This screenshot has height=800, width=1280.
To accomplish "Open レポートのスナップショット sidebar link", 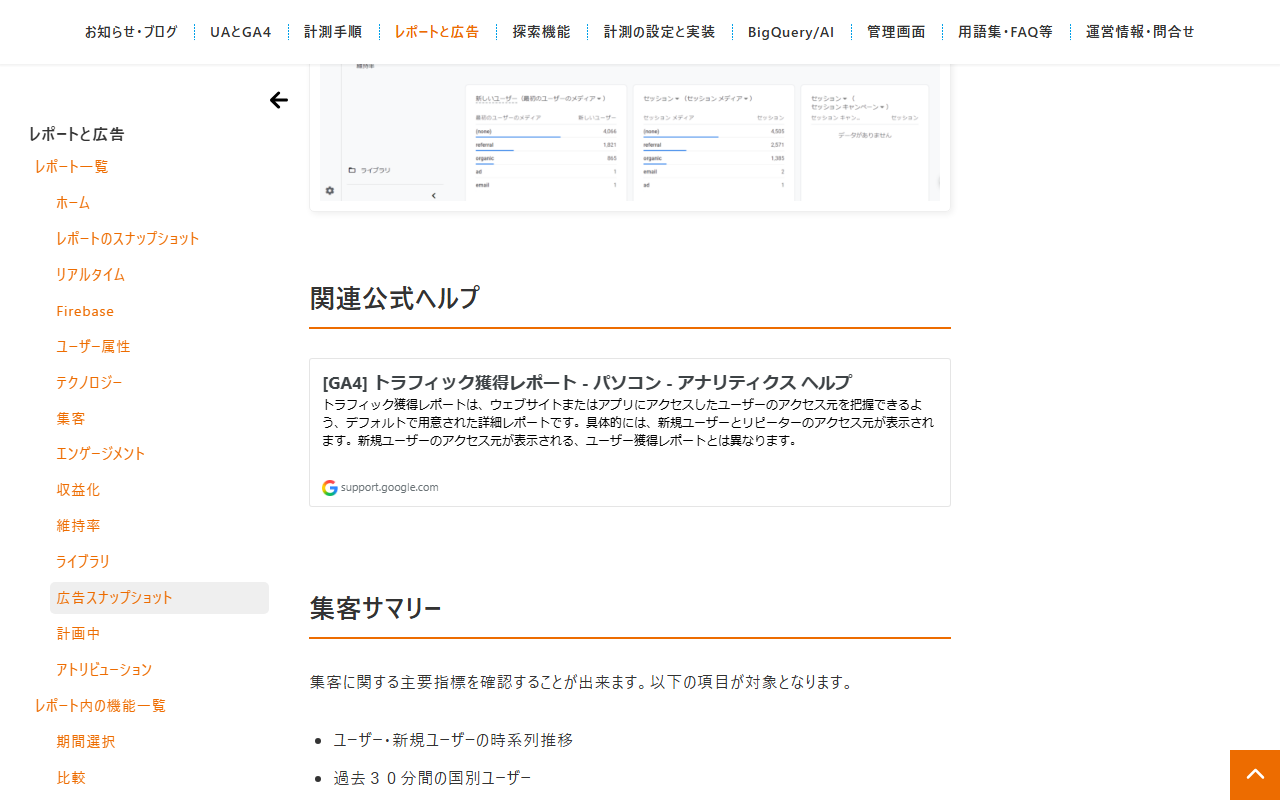I will (128, 239).
